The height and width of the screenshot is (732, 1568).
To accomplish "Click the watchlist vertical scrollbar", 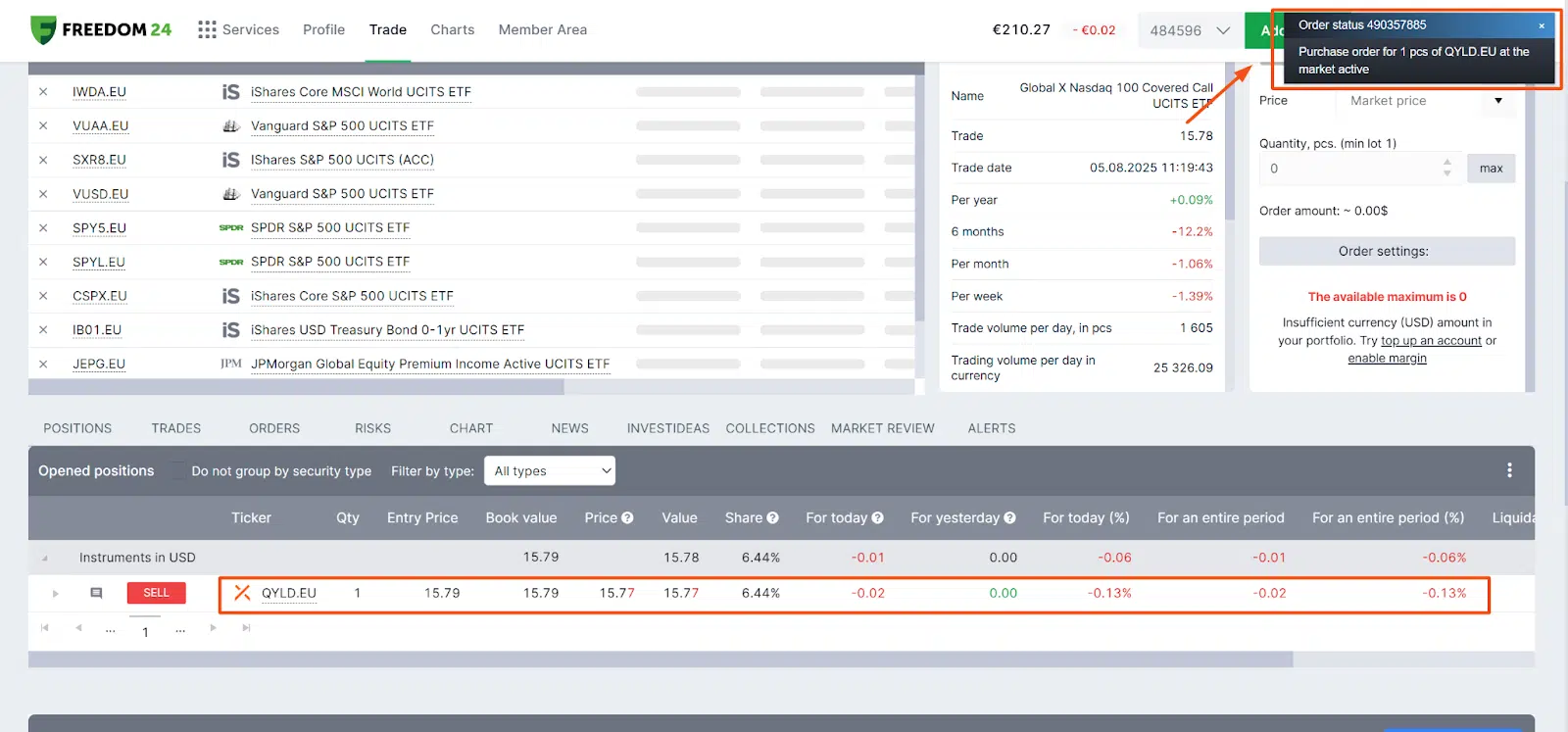I will [x=919, y=198].
